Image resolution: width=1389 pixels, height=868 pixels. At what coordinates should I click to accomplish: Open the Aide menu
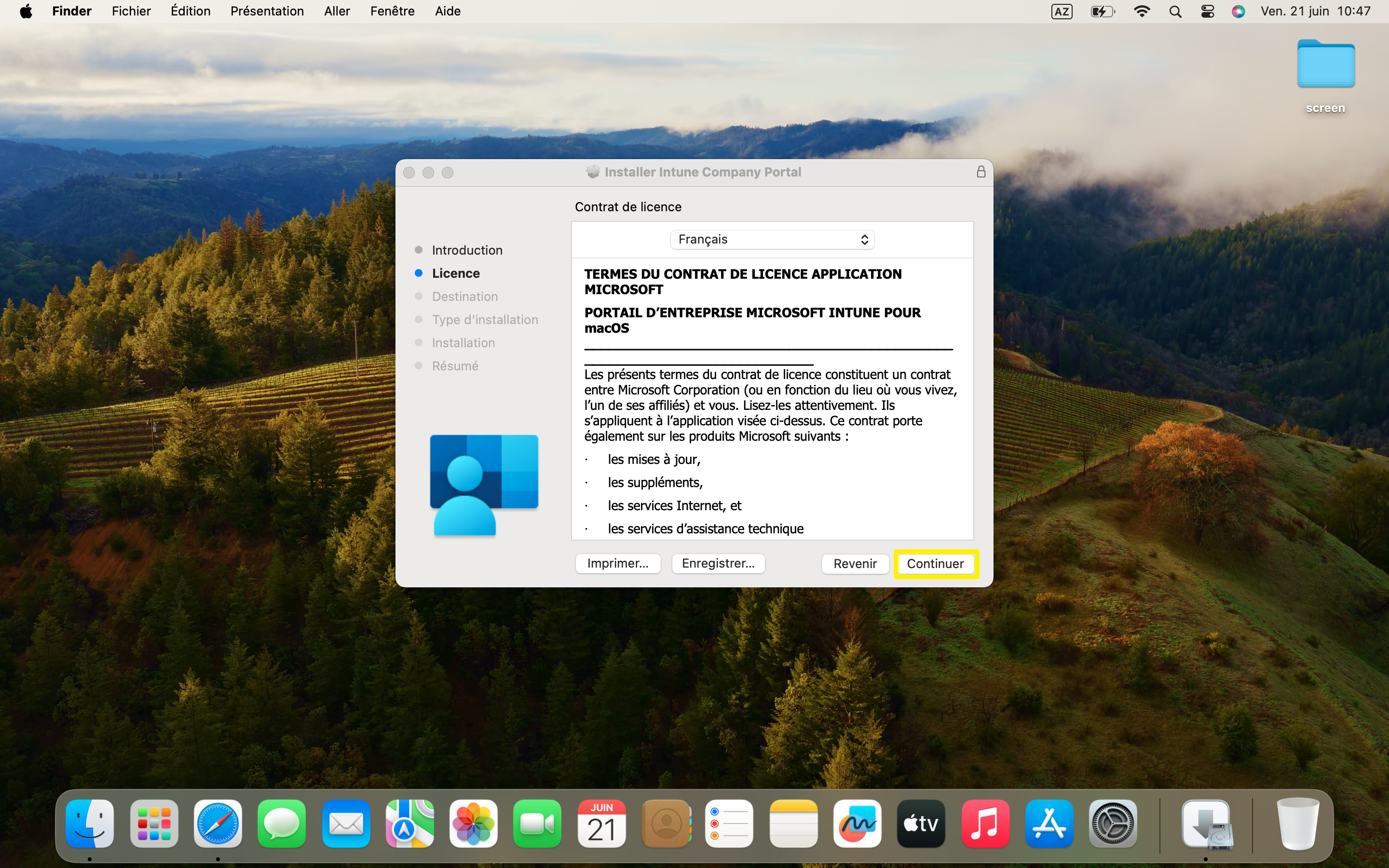(x=448, y=12)
